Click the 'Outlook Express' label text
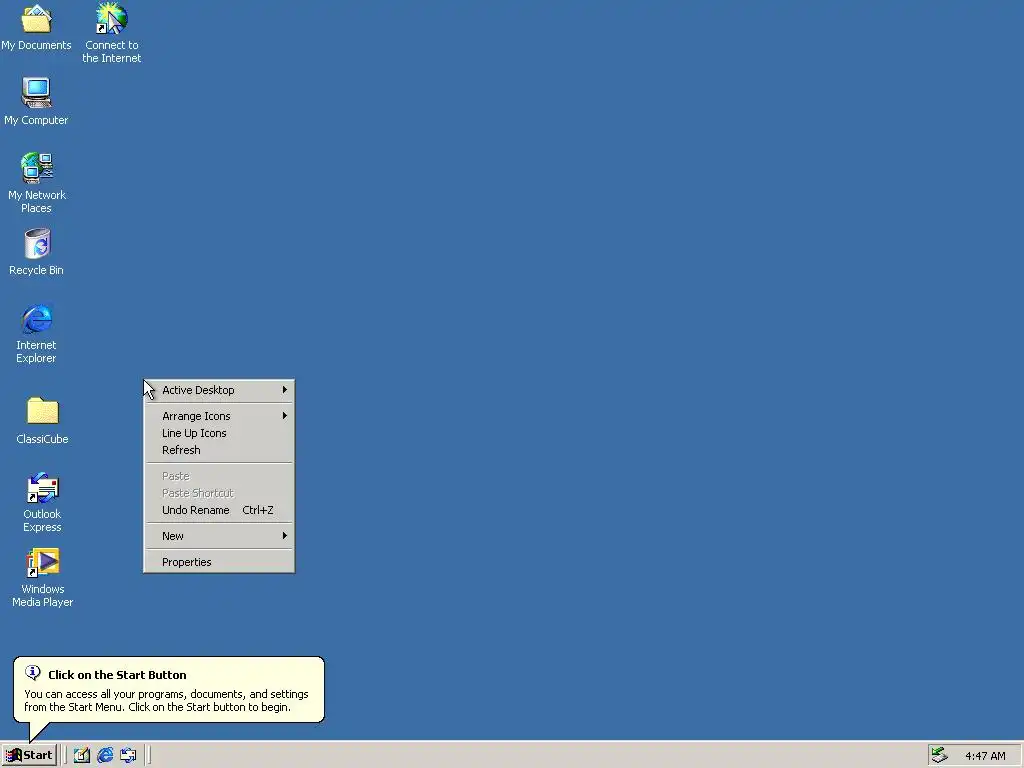This screenshot has width=1024, height=768. pyautogui.click(x=42, y=520)
